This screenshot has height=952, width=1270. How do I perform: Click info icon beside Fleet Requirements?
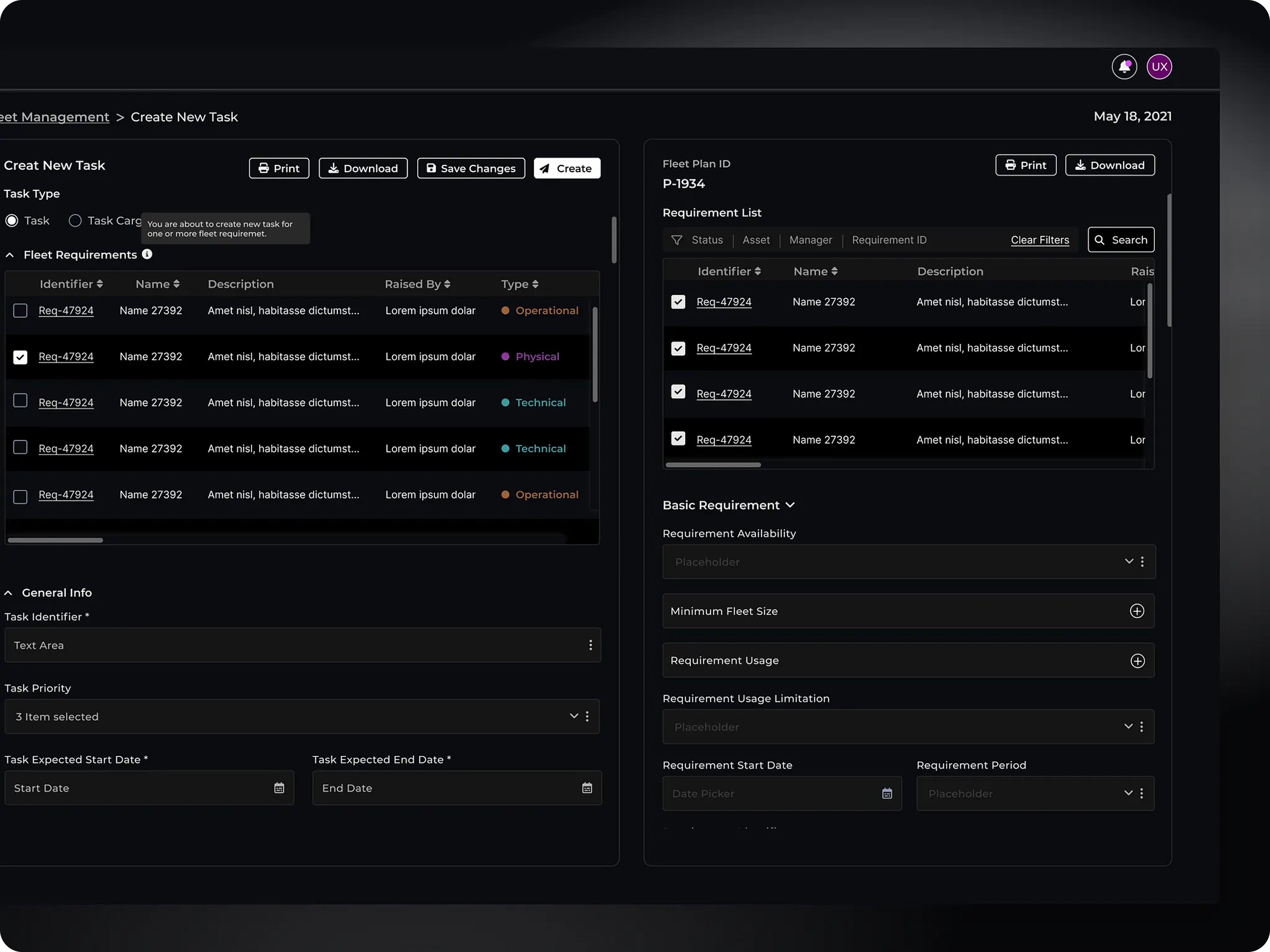[x=147, y=254]
